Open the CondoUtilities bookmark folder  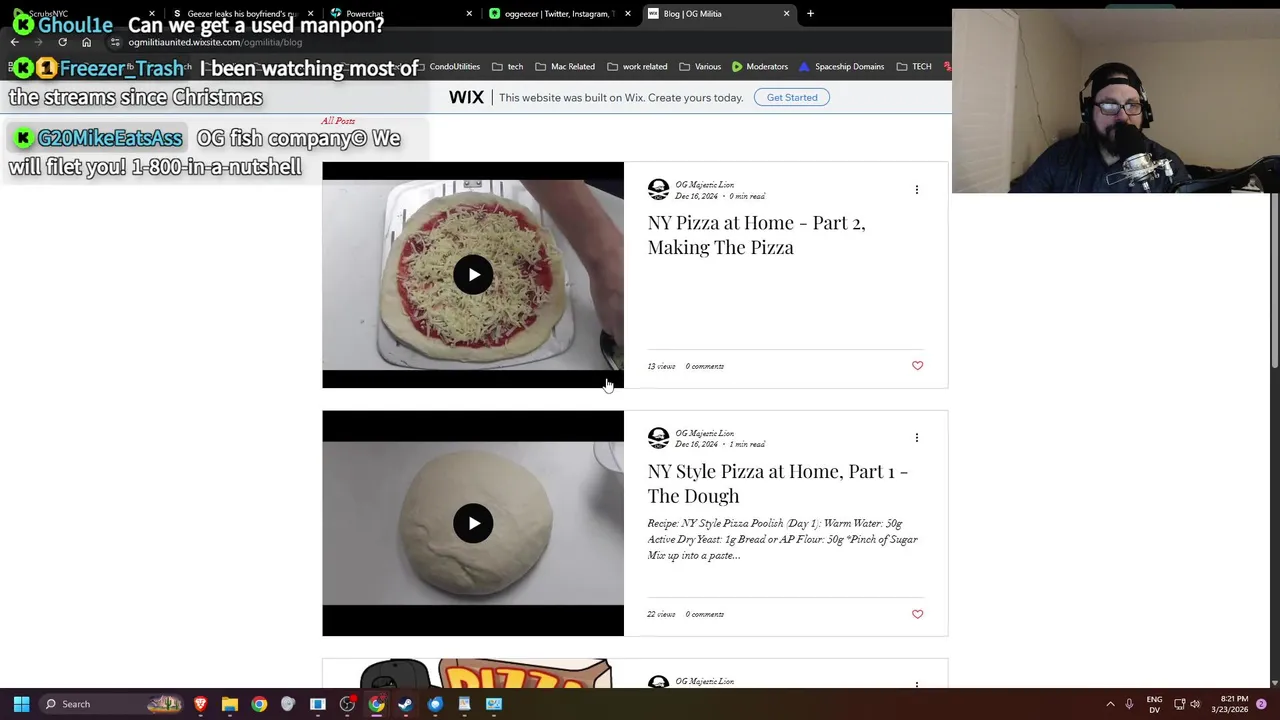pyautogui.click(x=447, y=67)
